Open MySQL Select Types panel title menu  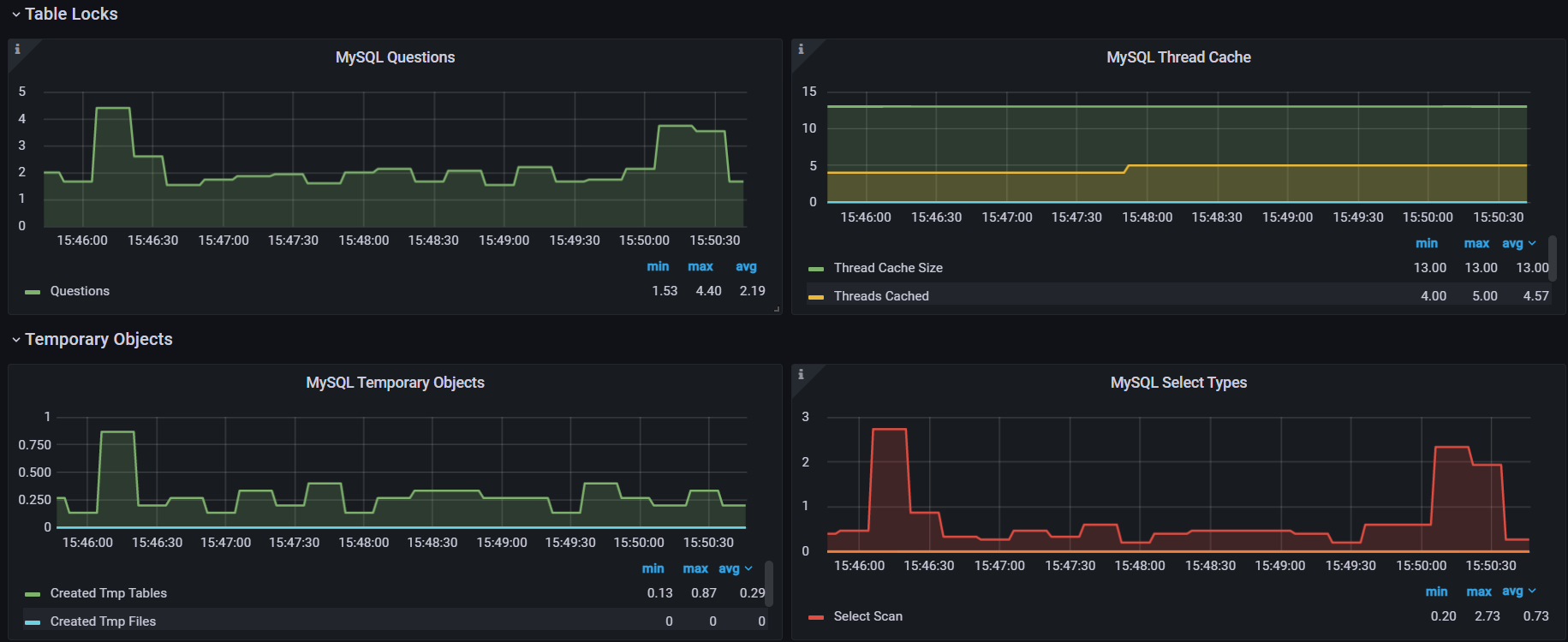pyautogui.click(x=1178, y=383)
